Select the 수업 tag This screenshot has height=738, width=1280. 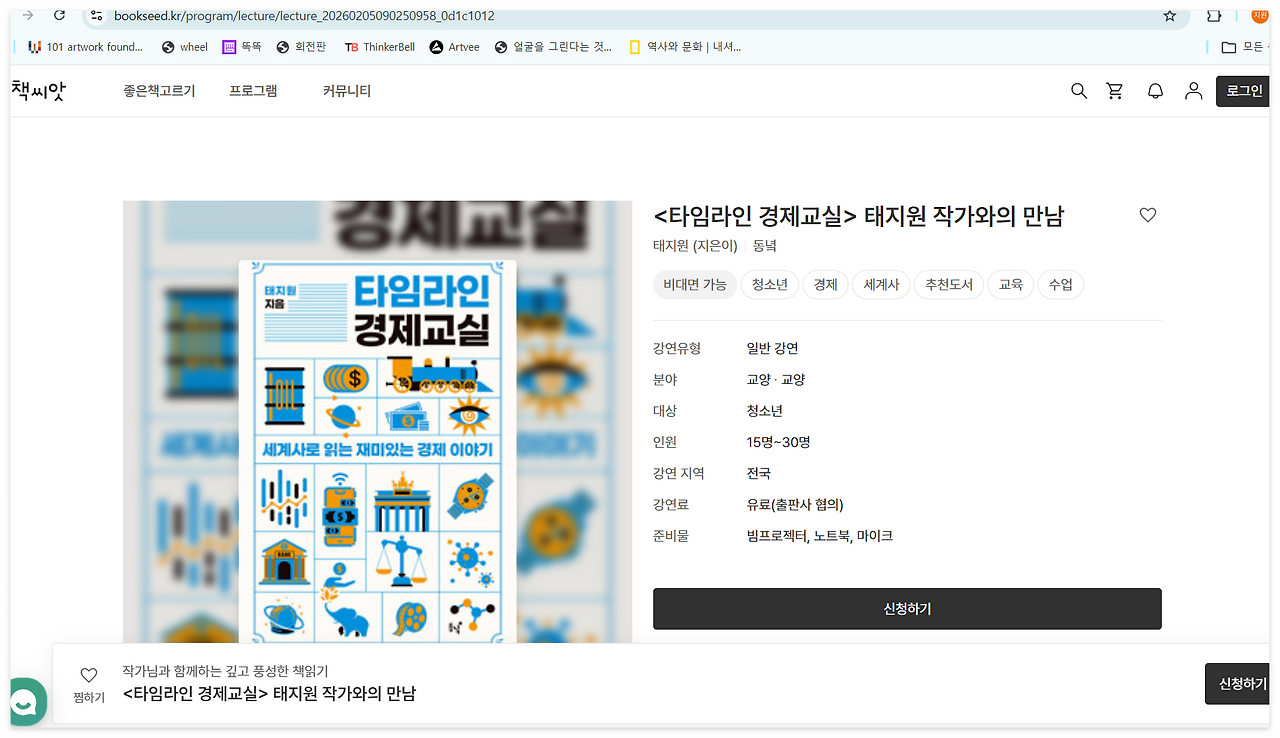[1060, 285]
